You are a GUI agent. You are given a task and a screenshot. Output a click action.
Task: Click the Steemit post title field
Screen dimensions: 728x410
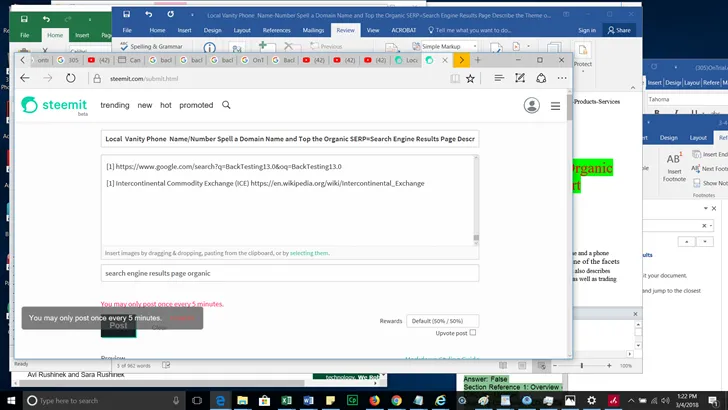point(290,139)
